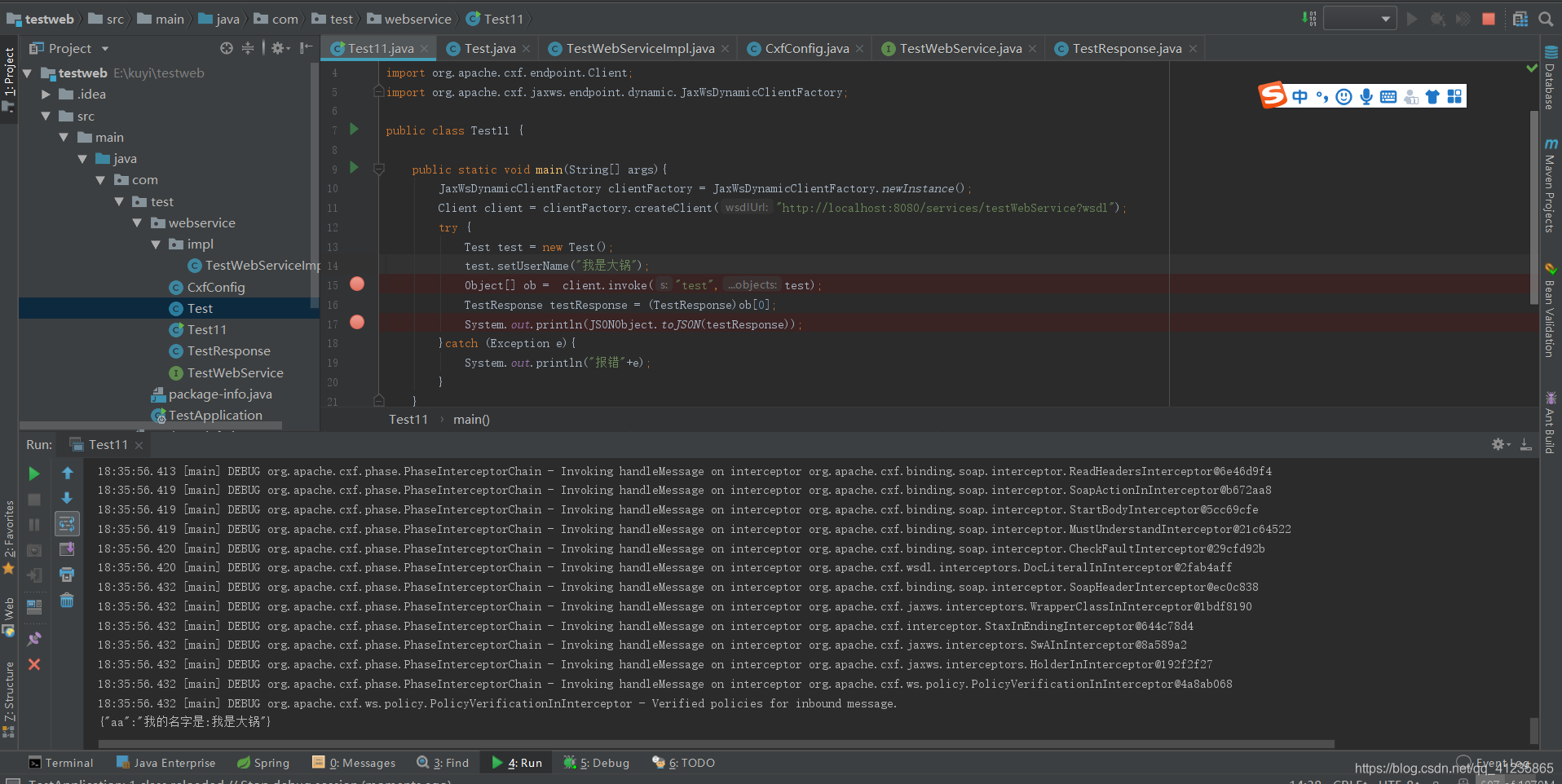The width and height of the screenshot is (1562, 784).
Task: Run main method from gutter arrow line 9
Action: (354, 168)
